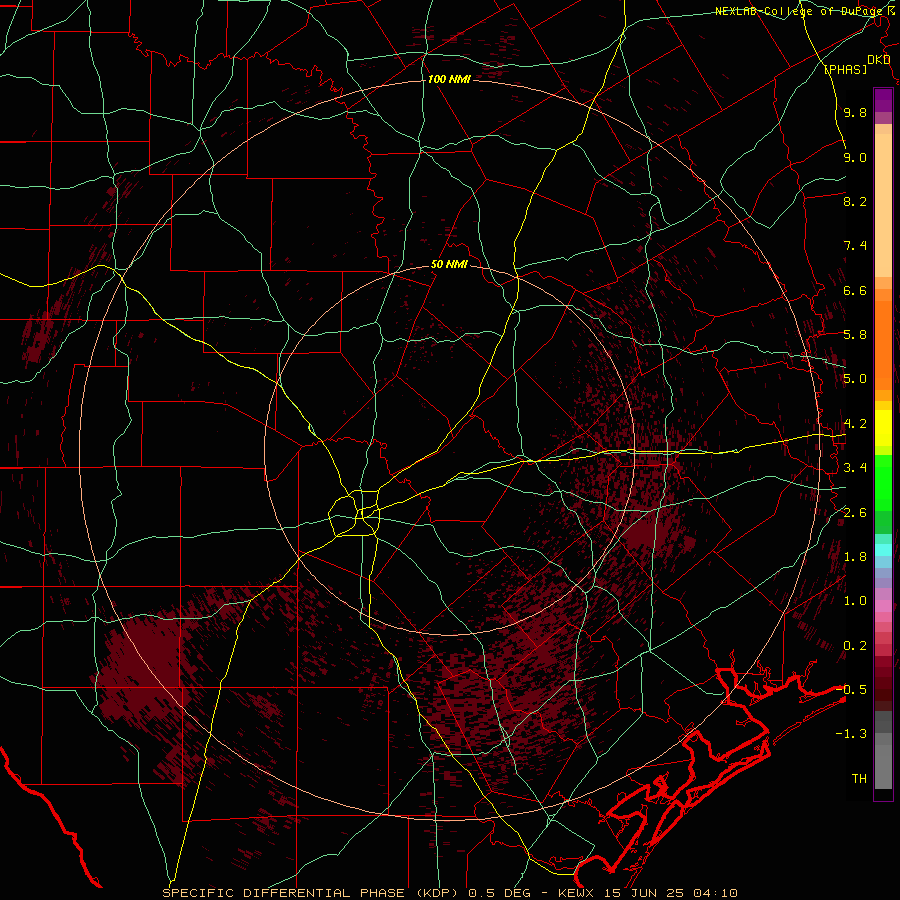The height and width of the screenshot is (900, 900).
Task: Click the 1.0 color scale value
Action: (855, 602)
